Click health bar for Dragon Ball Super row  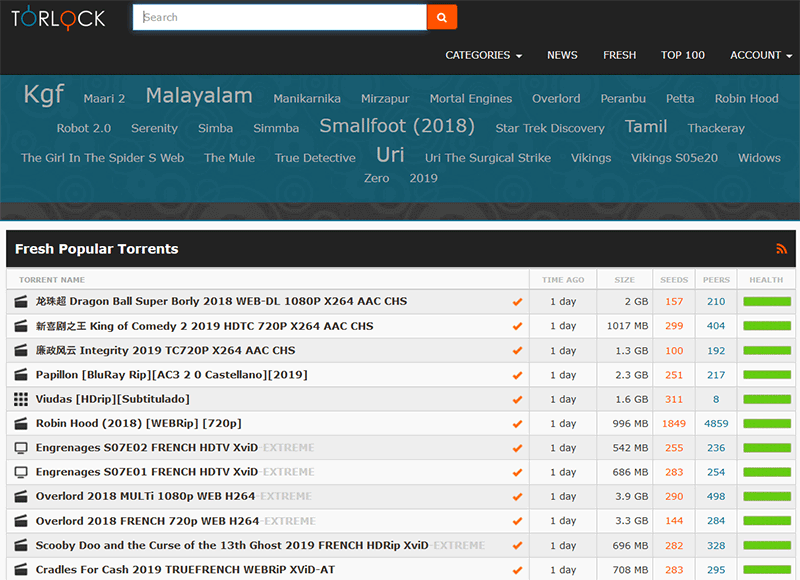767,301
